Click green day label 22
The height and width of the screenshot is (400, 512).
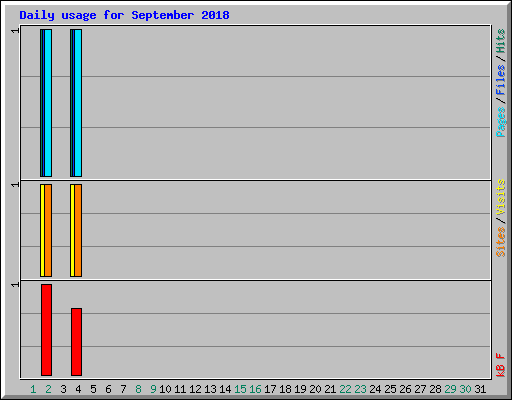click(345, 389)
